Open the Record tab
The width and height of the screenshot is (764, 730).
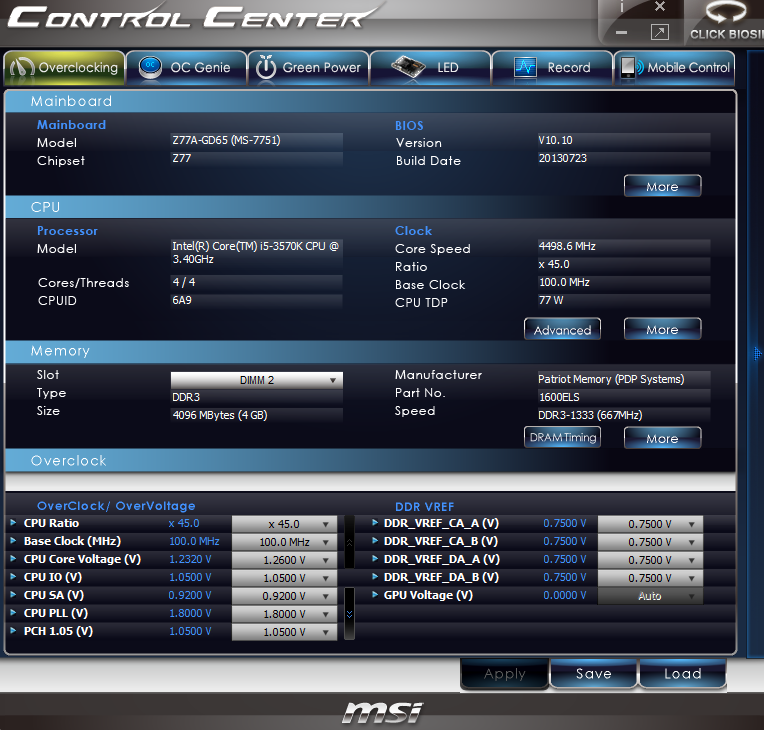[552, 68]
